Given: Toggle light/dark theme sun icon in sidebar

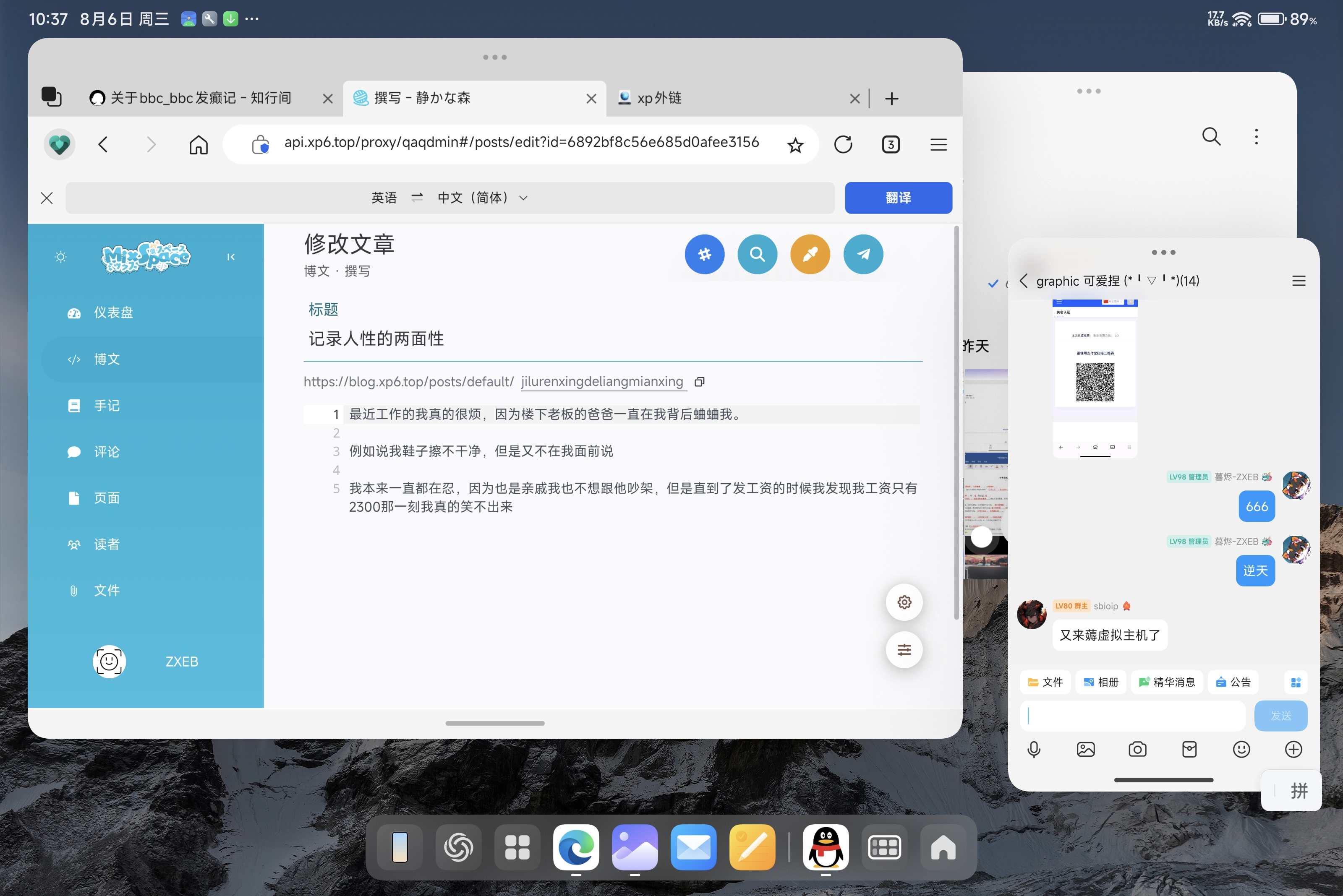Looking at the screenshot, I should pos(60,257).
